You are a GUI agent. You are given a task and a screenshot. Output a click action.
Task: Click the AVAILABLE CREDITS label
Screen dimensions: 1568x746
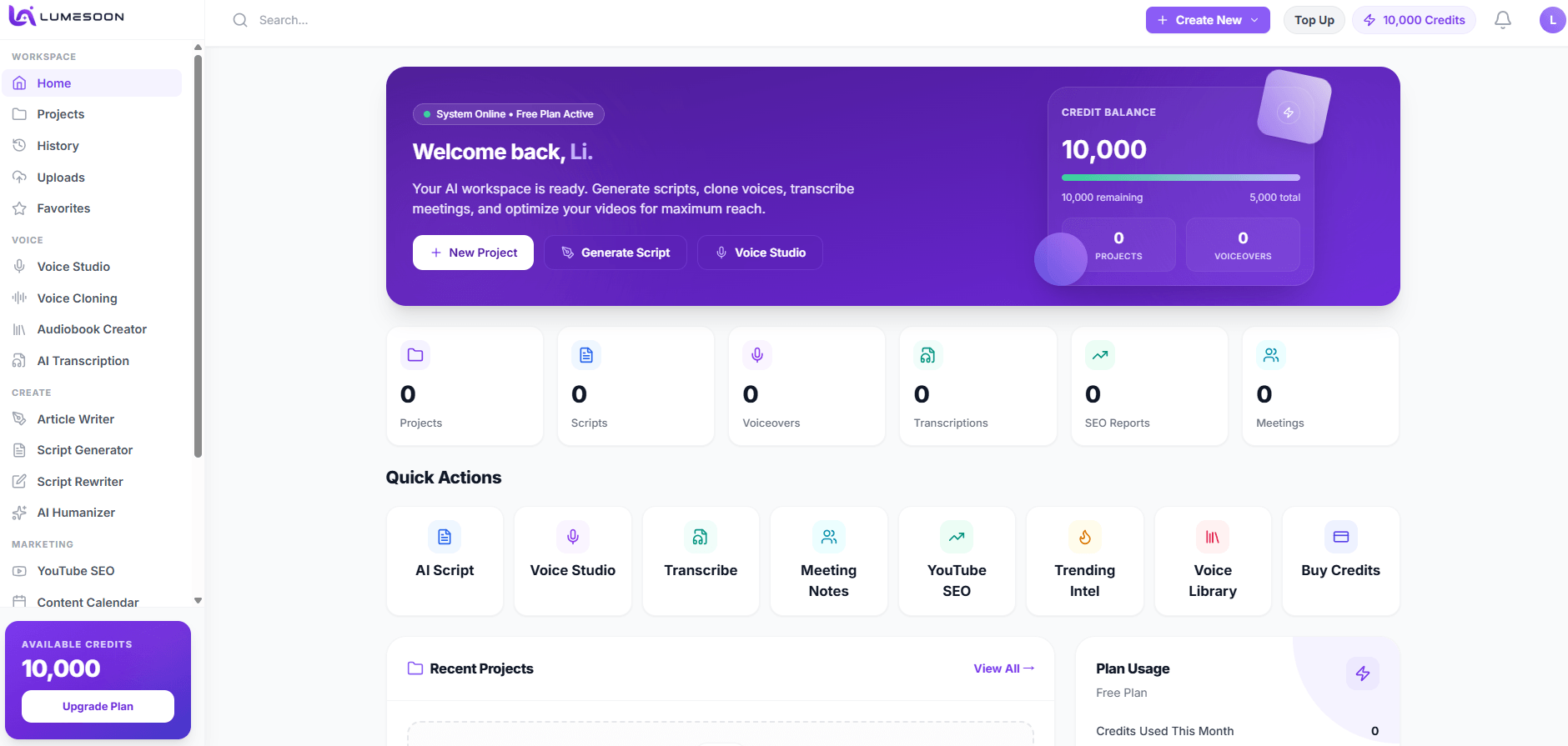(x=77, y=644)
